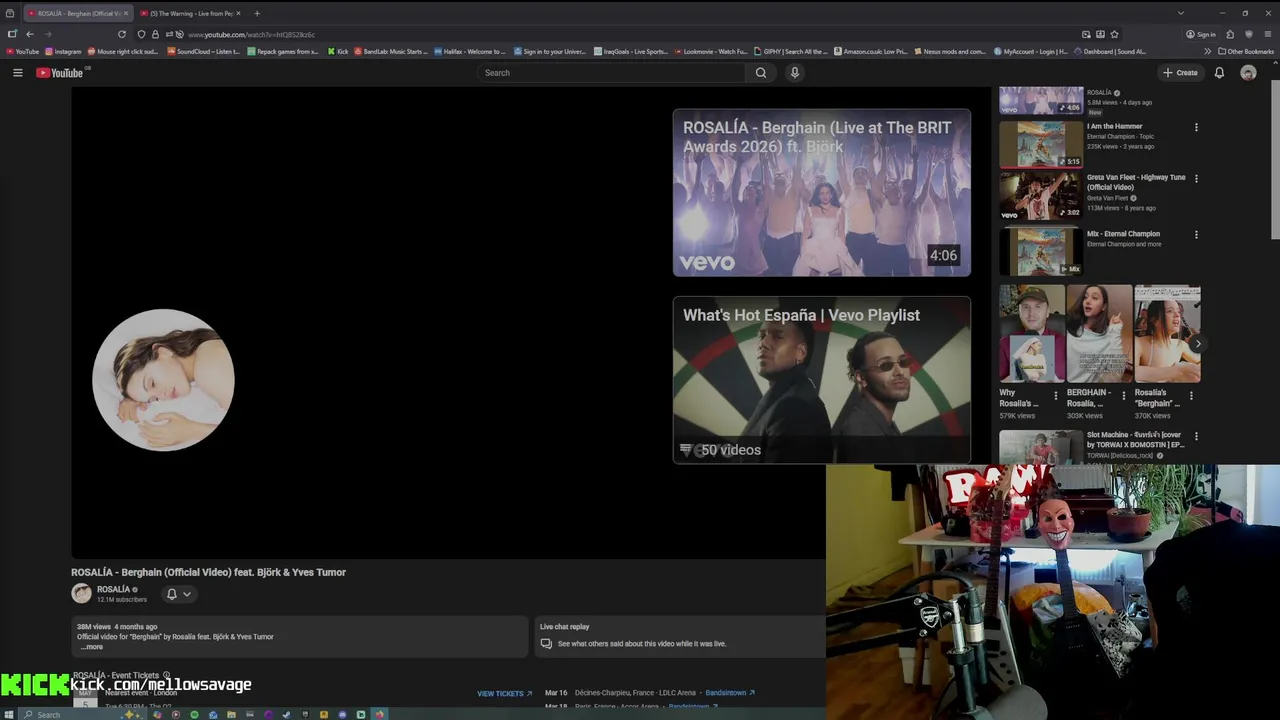See live chat replay for this video
Viewport: 1280px width, 720px height.
click(642, 644)
